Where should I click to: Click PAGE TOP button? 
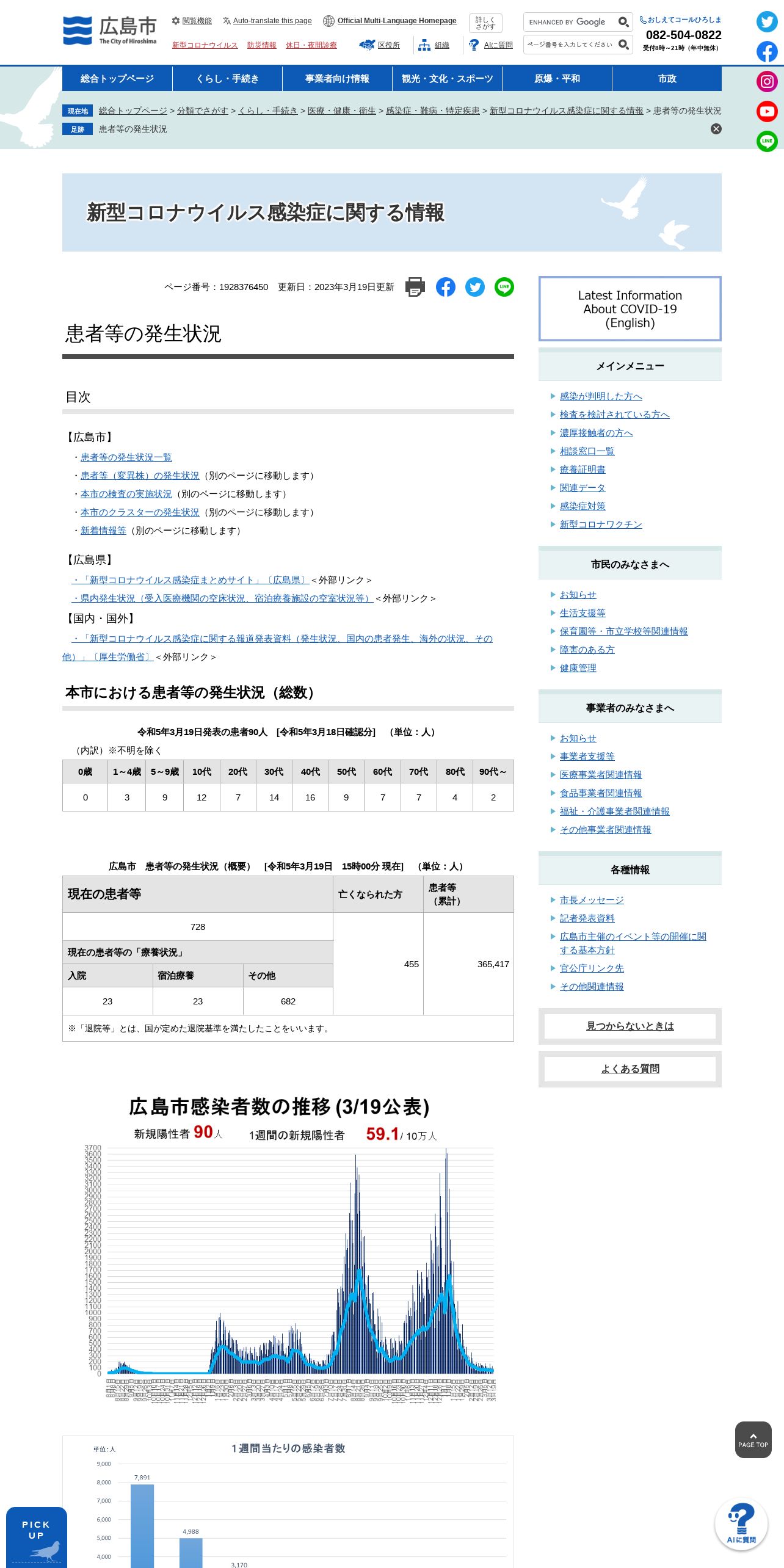pyautogui.click(x=753, y=1440)
